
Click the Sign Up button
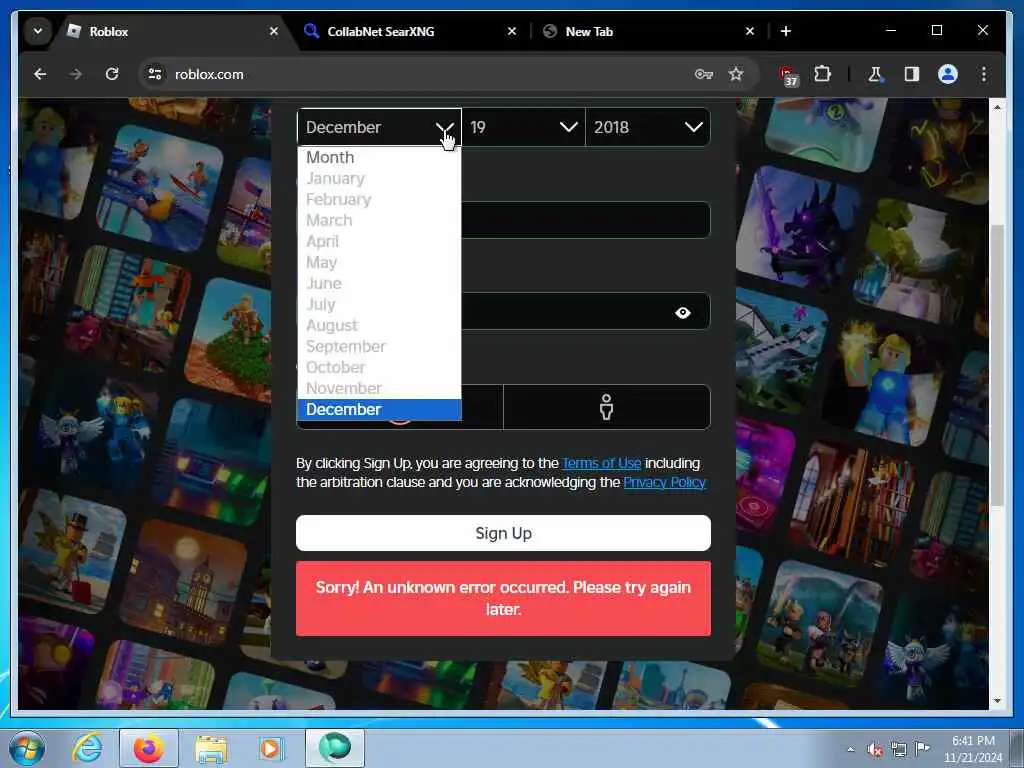point(503,533)
